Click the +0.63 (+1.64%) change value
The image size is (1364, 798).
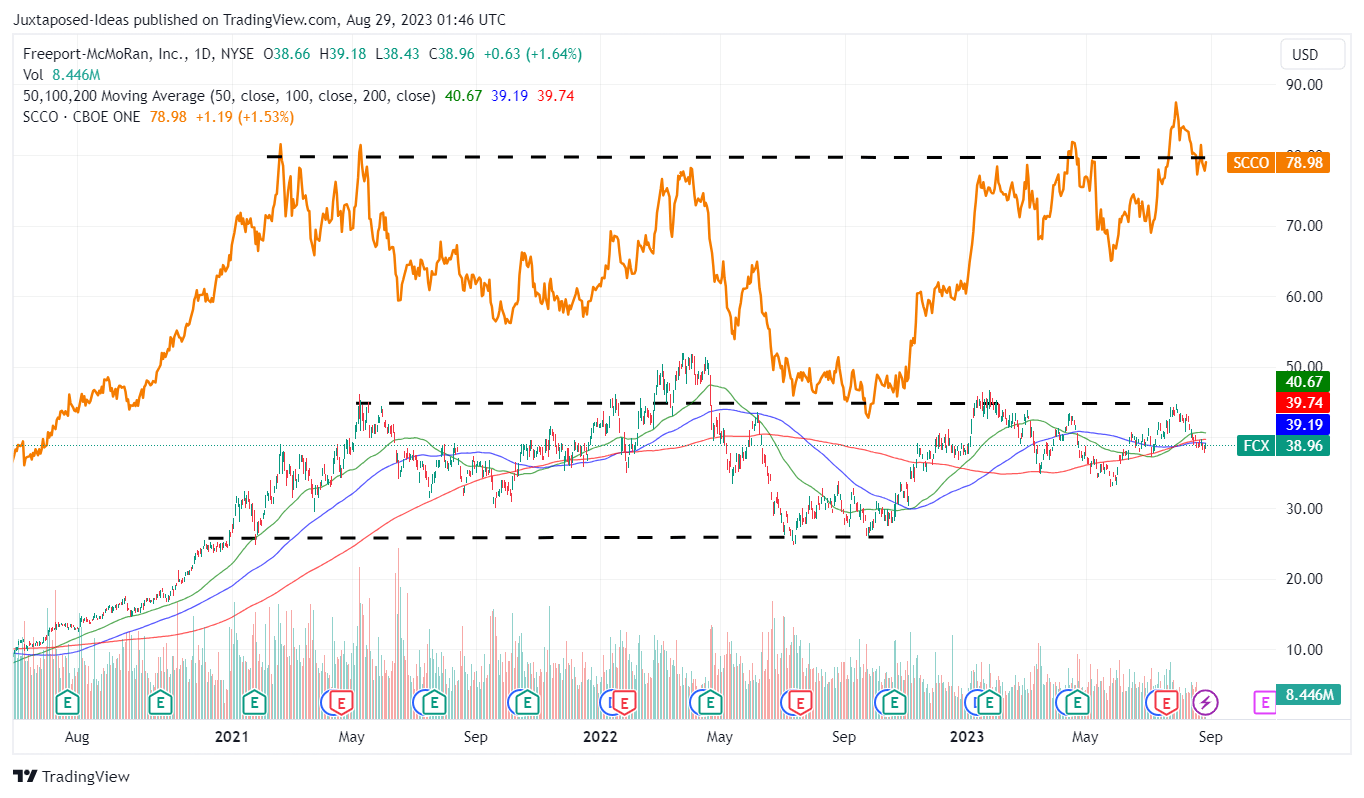tap(534, 54)
